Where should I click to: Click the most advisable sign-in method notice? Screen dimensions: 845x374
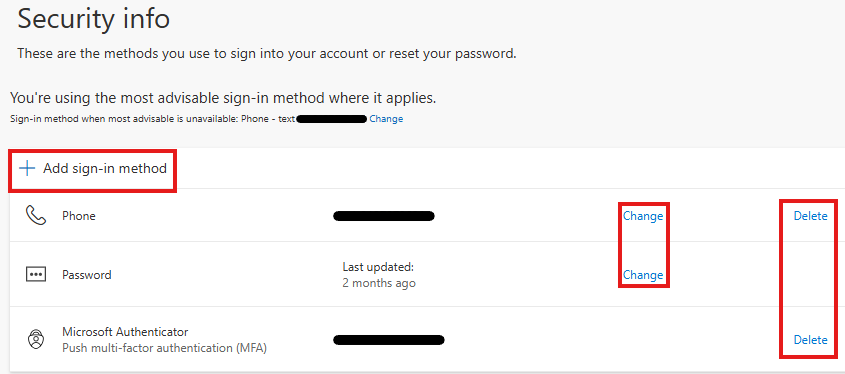[223, 98]
